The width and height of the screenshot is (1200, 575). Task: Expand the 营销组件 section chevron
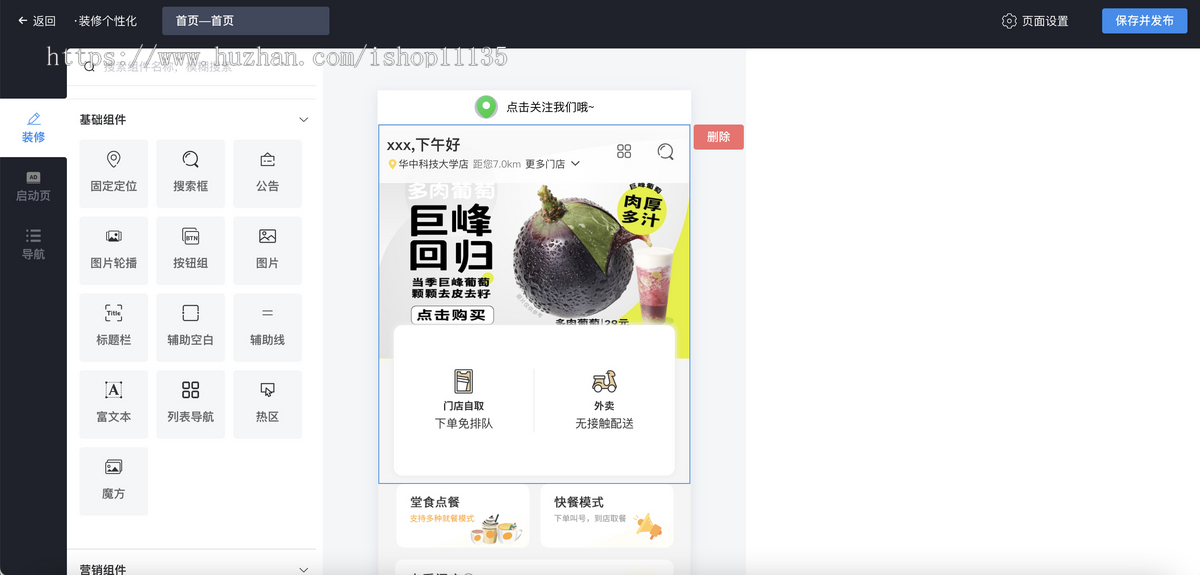click(x=304, y=569)
